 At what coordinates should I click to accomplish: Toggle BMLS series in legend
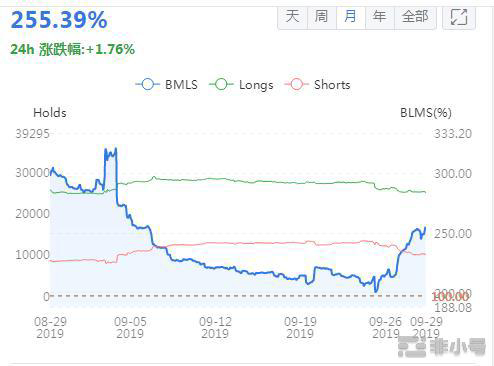[x=167, y=85]
